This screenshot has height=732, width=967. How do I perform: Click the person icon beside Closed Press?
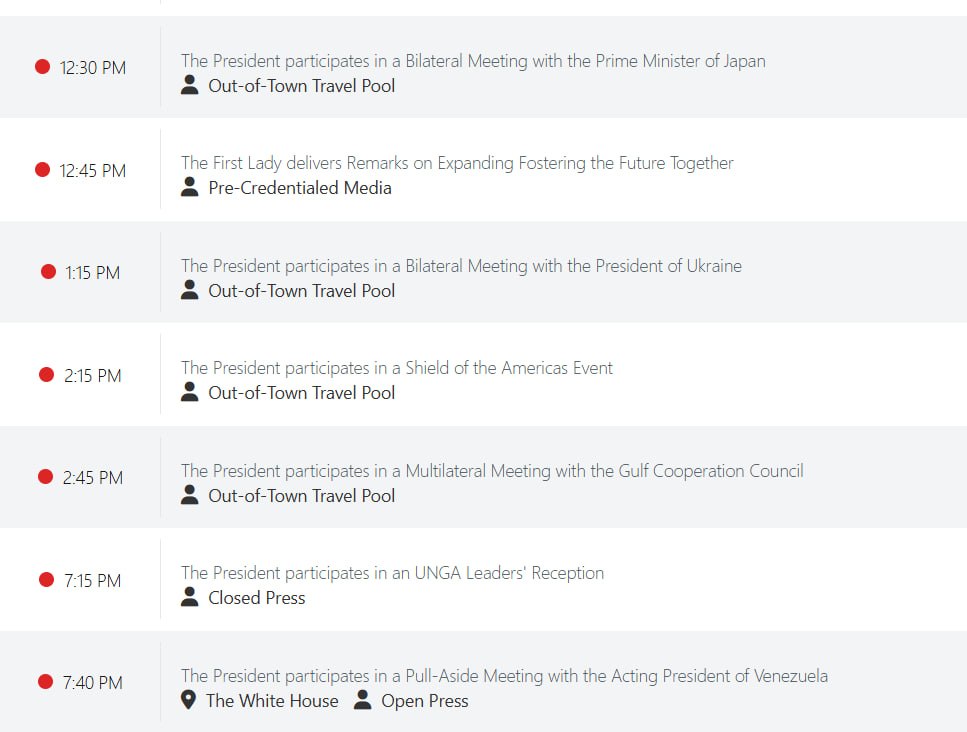pyautogui.click(x=189, y=597)
